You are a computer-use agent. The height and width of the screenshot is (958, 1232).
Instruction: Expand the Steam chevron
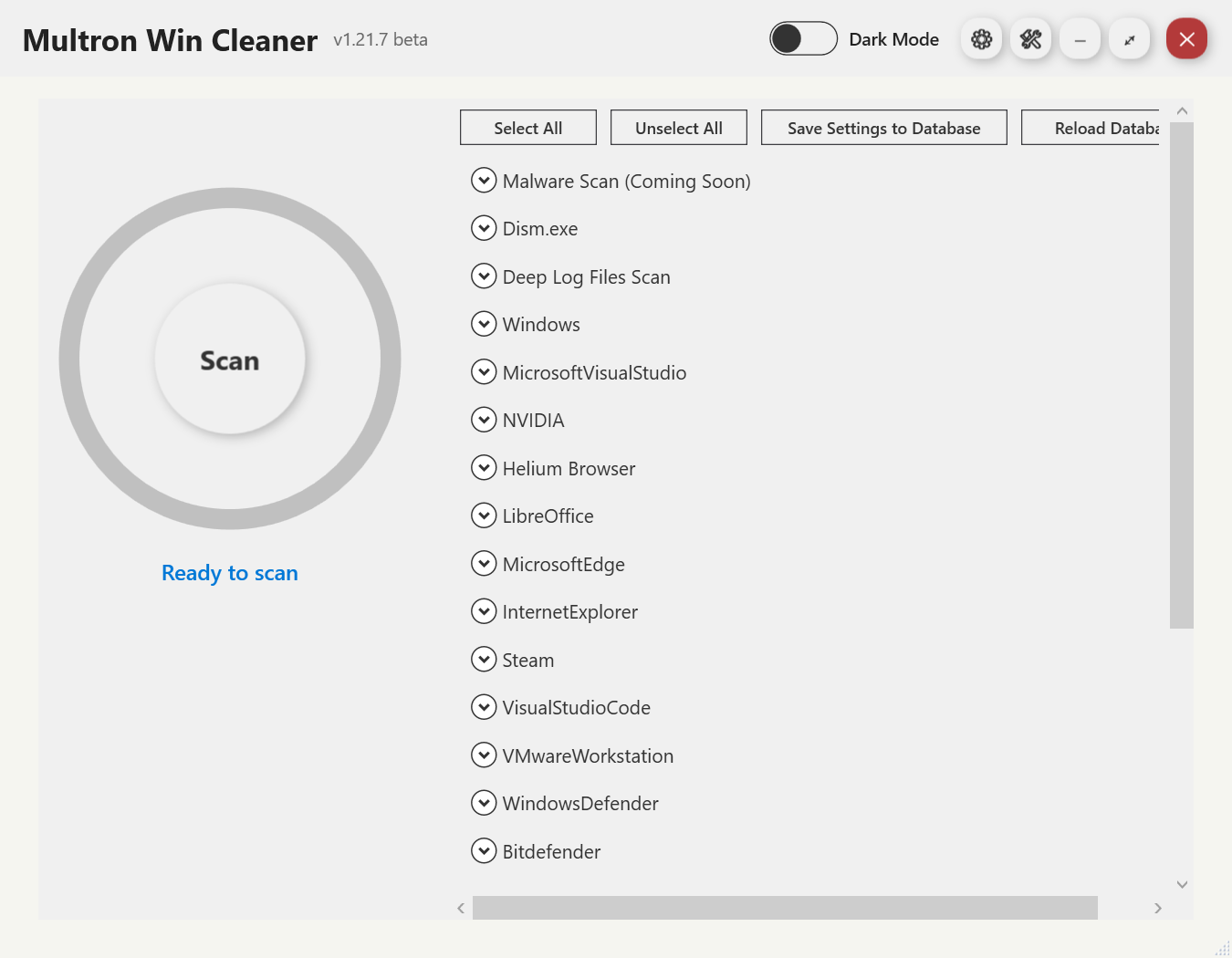click(484, 660)
